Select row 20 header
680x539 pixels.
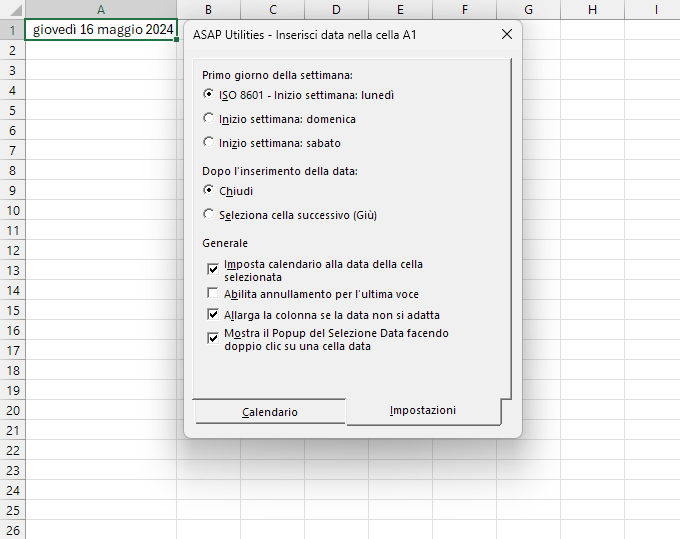coord(13,410)
